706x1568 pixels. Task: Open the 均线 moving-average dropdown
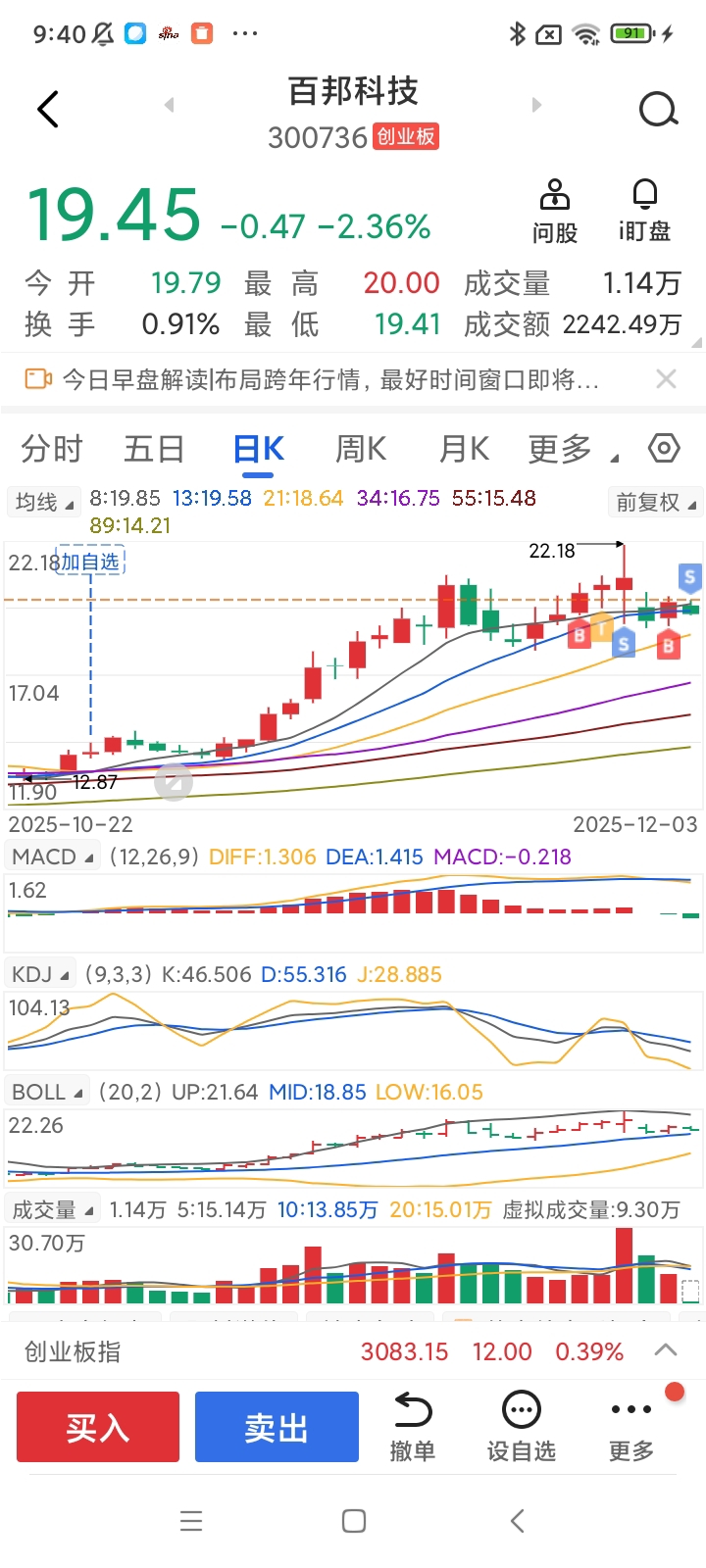(44, 502)
